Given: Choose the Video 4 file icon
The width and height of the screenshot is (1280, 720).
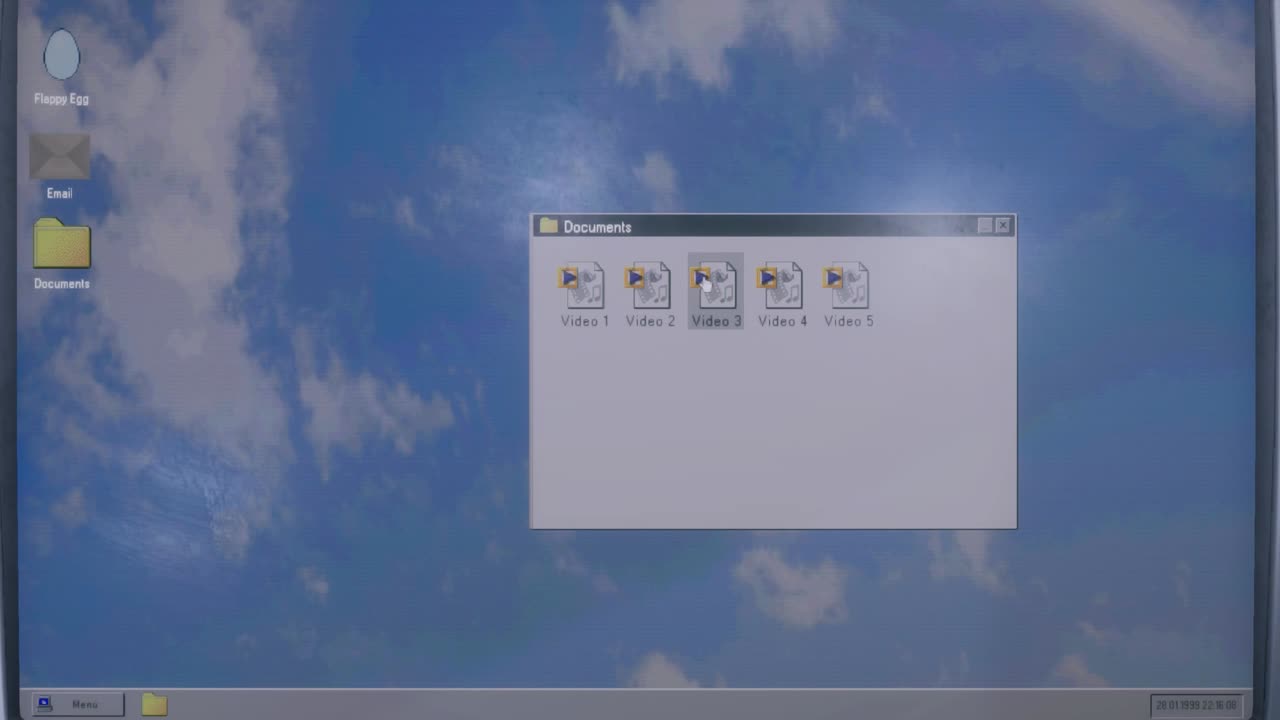Looking at the screenshot, I should tap(782, 286).
